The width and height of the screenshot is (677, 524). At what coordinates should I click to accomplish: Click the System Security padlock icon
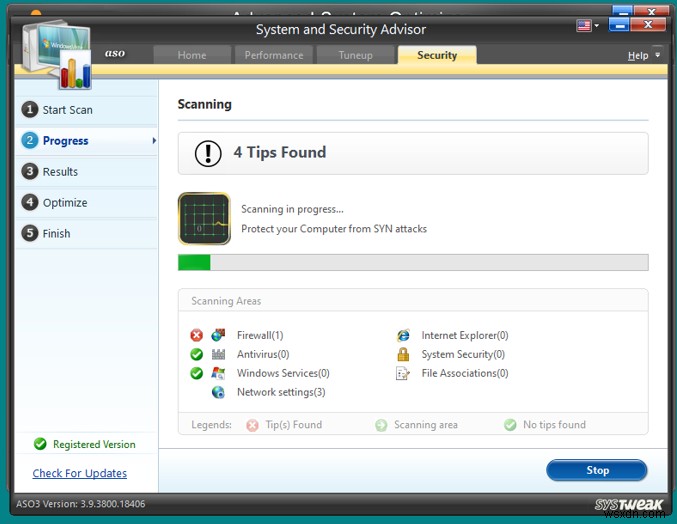403,354
